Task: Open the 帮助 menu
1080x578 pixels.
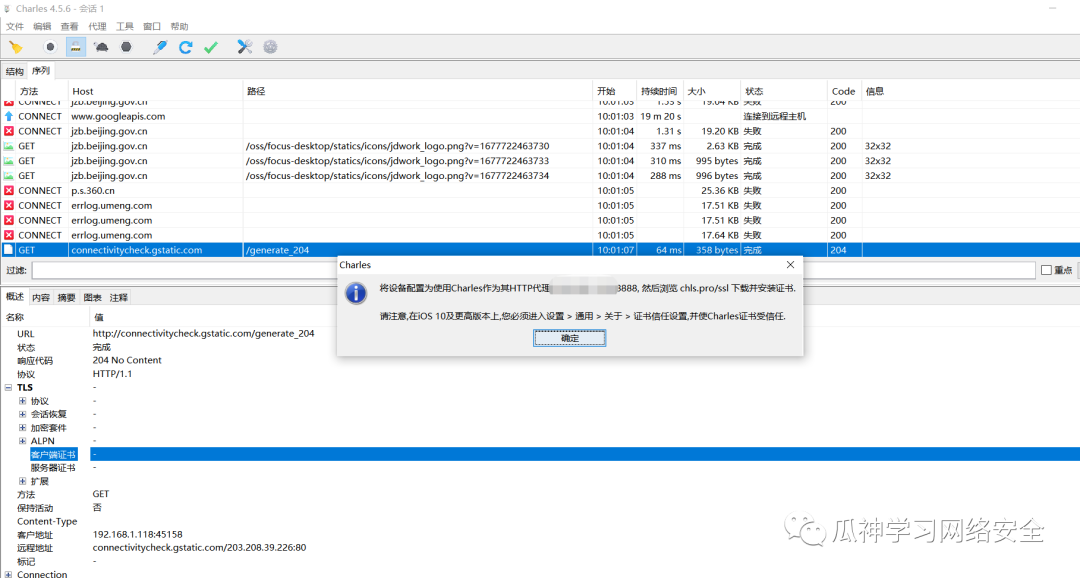Action: 179,26
